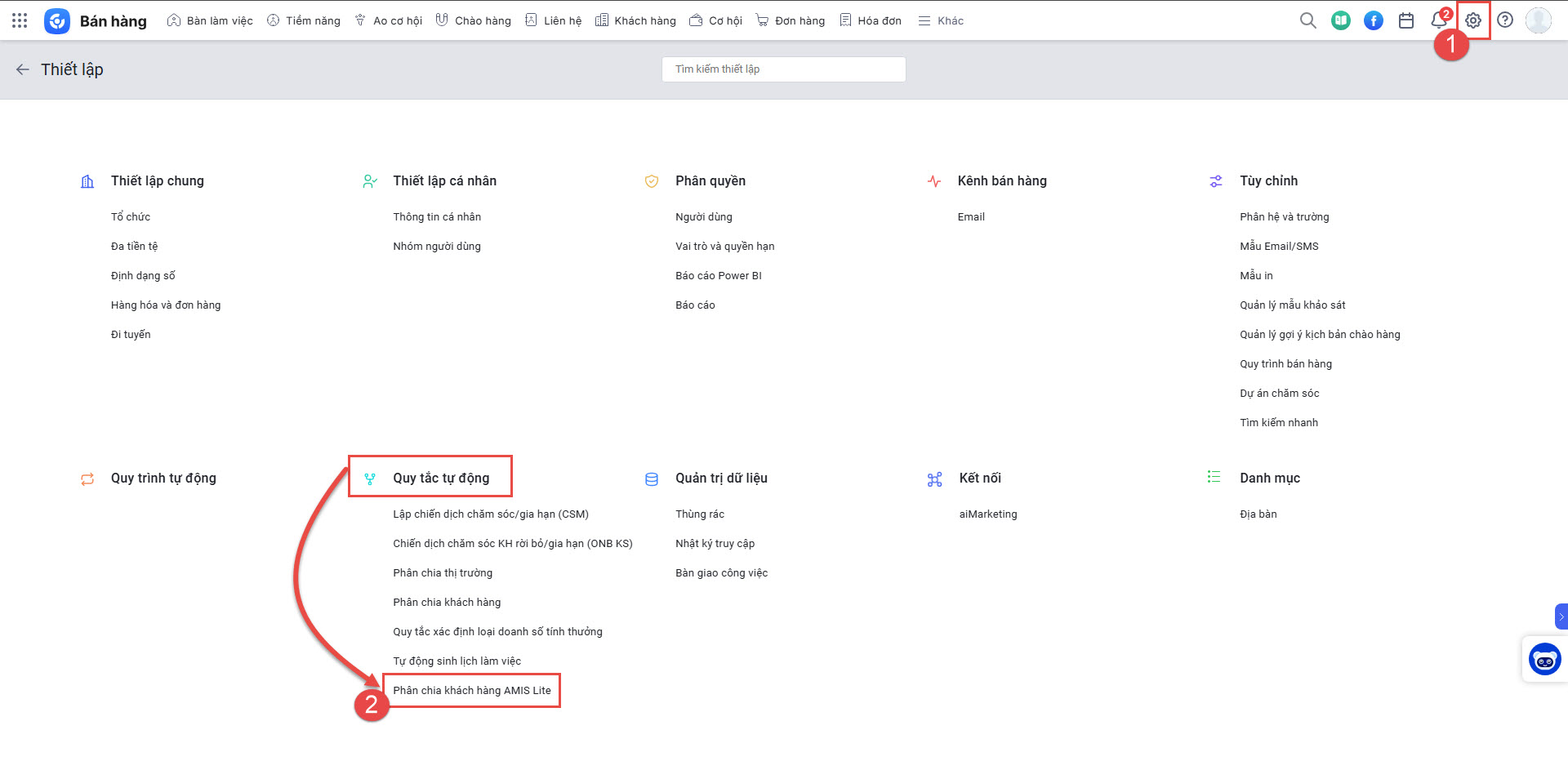Viewport: 1568px width, 779px height.
Task: Open the app launcher grid icon
Action: (x=20, y=20)
